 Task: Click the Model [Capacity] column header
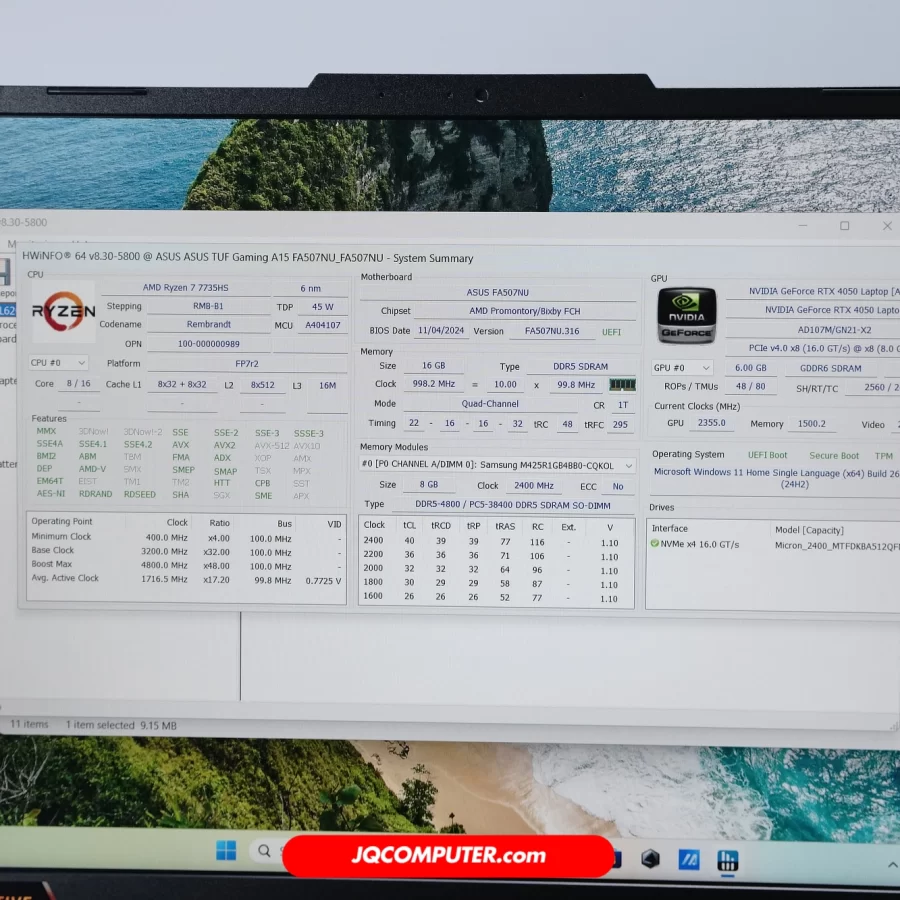pyautogui.click(x=808, y=530)
